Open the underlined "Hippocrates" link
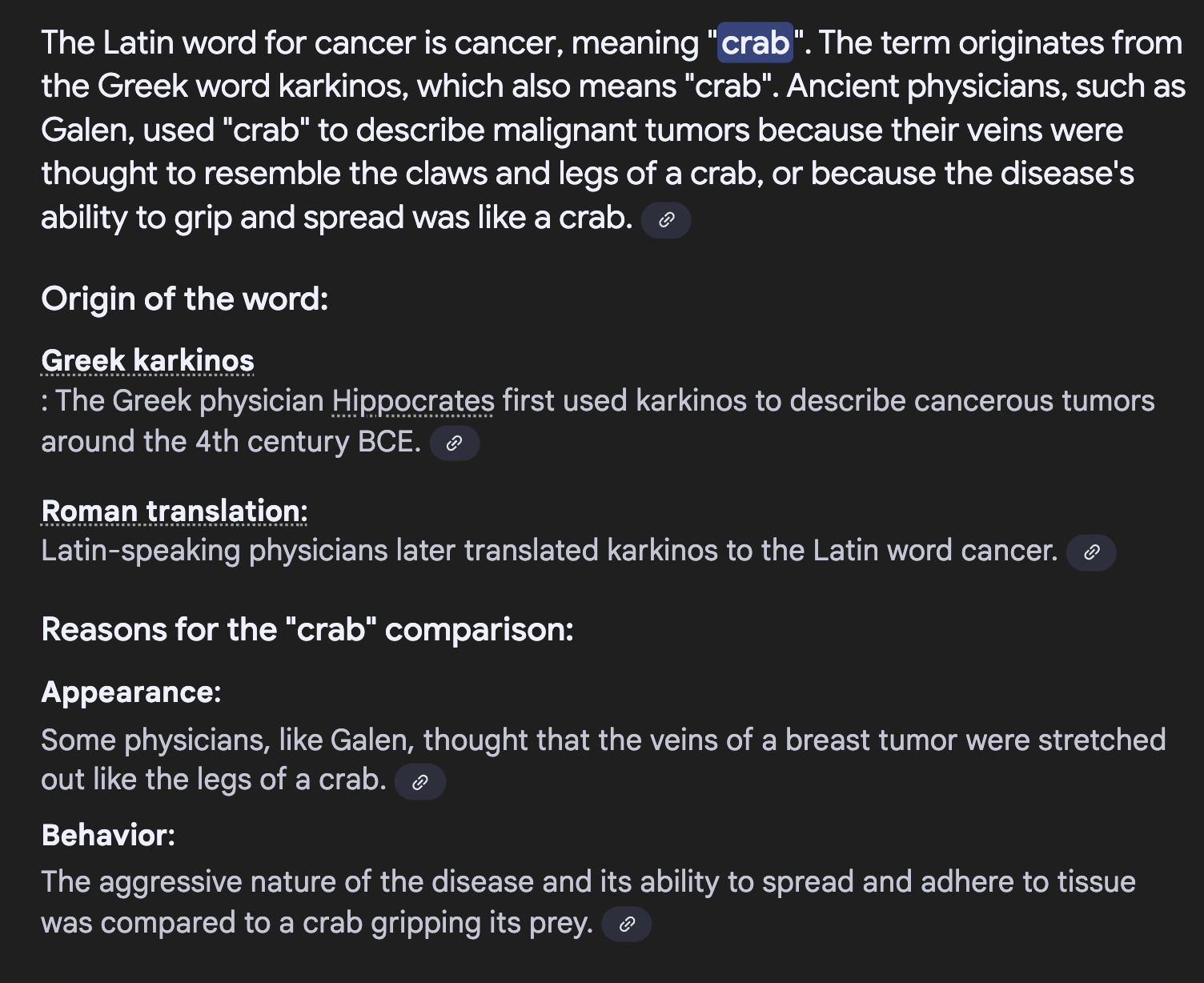This screenshot has width=1204, height=983. [413, 401]
